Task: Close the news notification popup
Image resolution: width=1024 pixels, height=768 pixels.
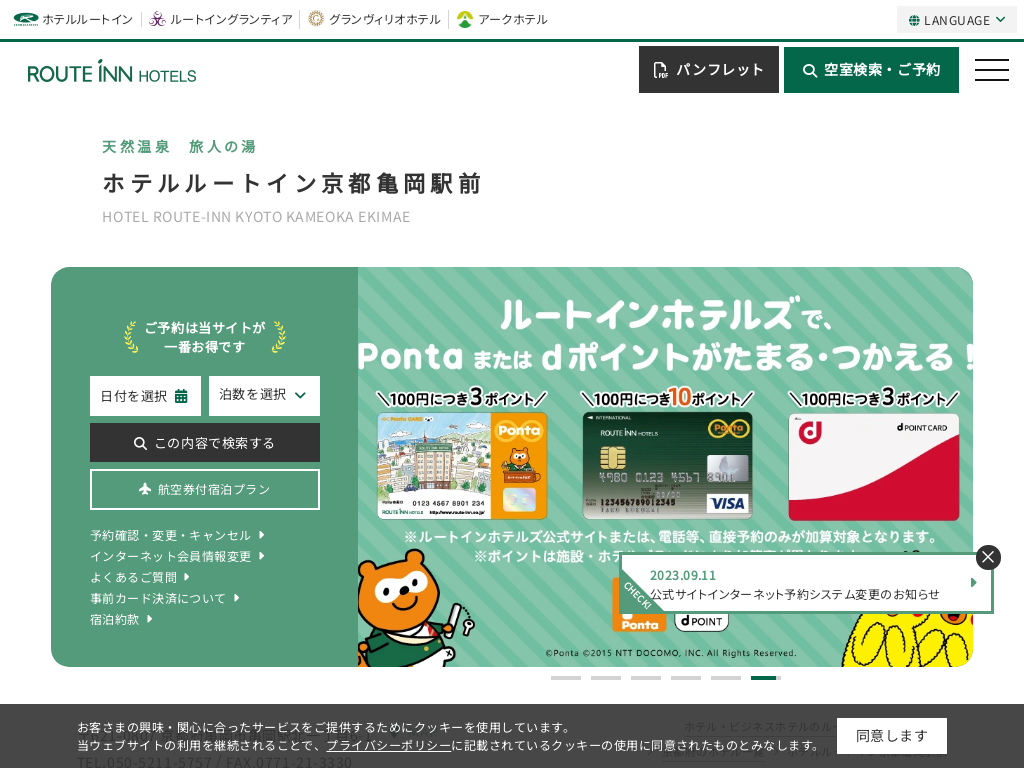Action: click(x=988, y=557)
